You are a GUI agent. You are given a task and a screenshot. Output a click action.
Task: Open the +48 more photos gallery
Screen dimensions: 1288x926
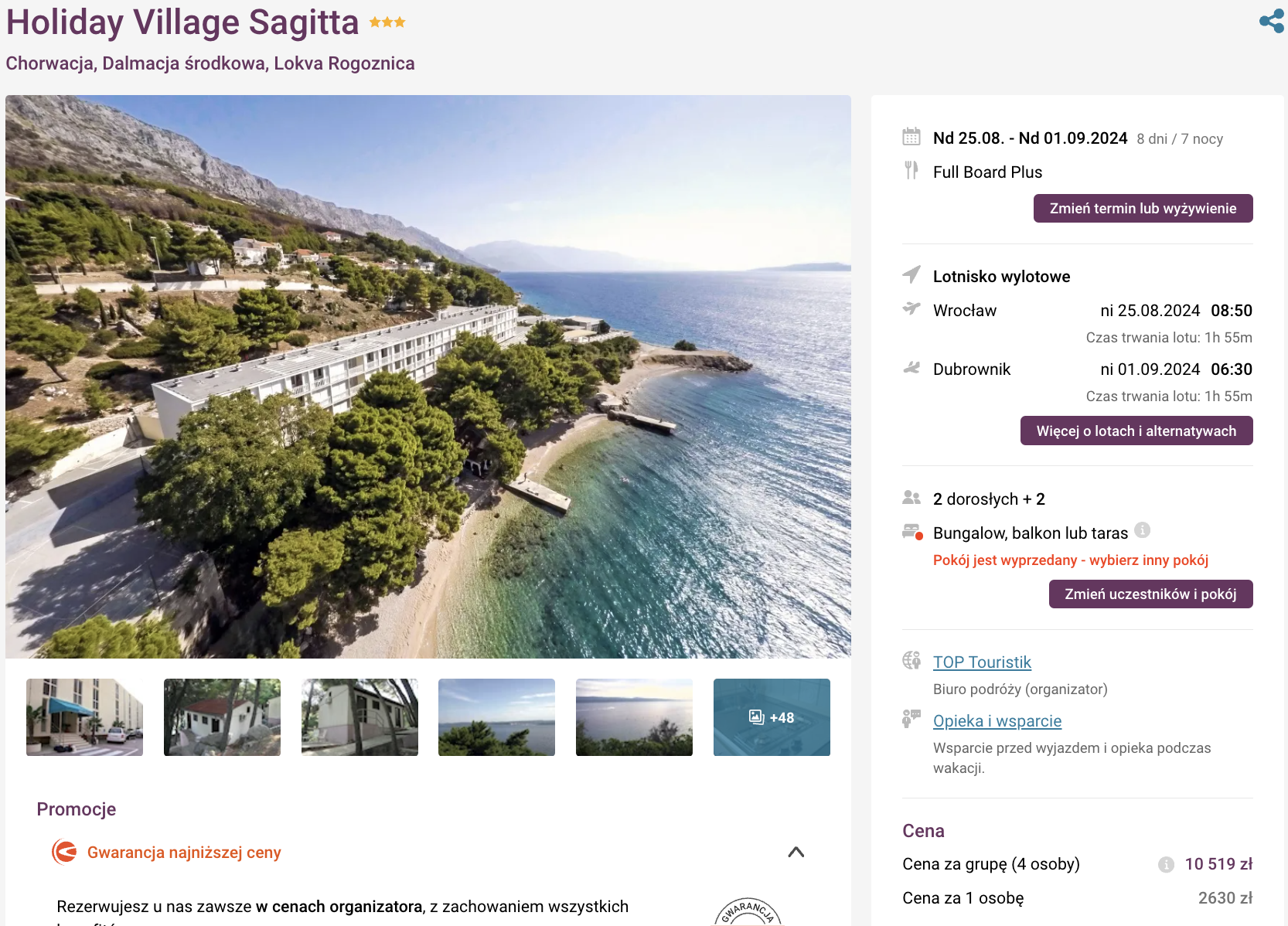(772, 717)
